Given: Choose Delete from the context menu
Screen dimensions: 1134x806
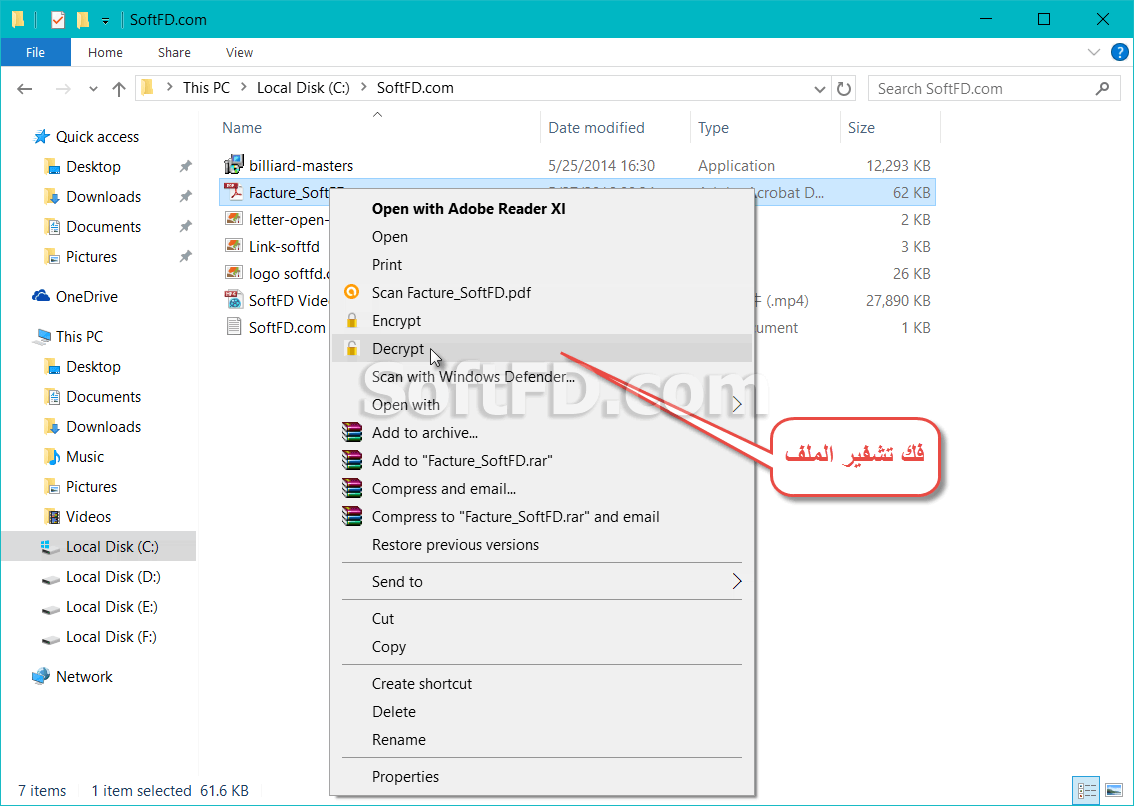Looking at the screenshot, I should coord(542,712).
